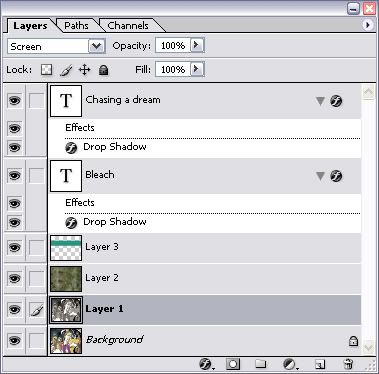Click the Create new layer icon

320,364
